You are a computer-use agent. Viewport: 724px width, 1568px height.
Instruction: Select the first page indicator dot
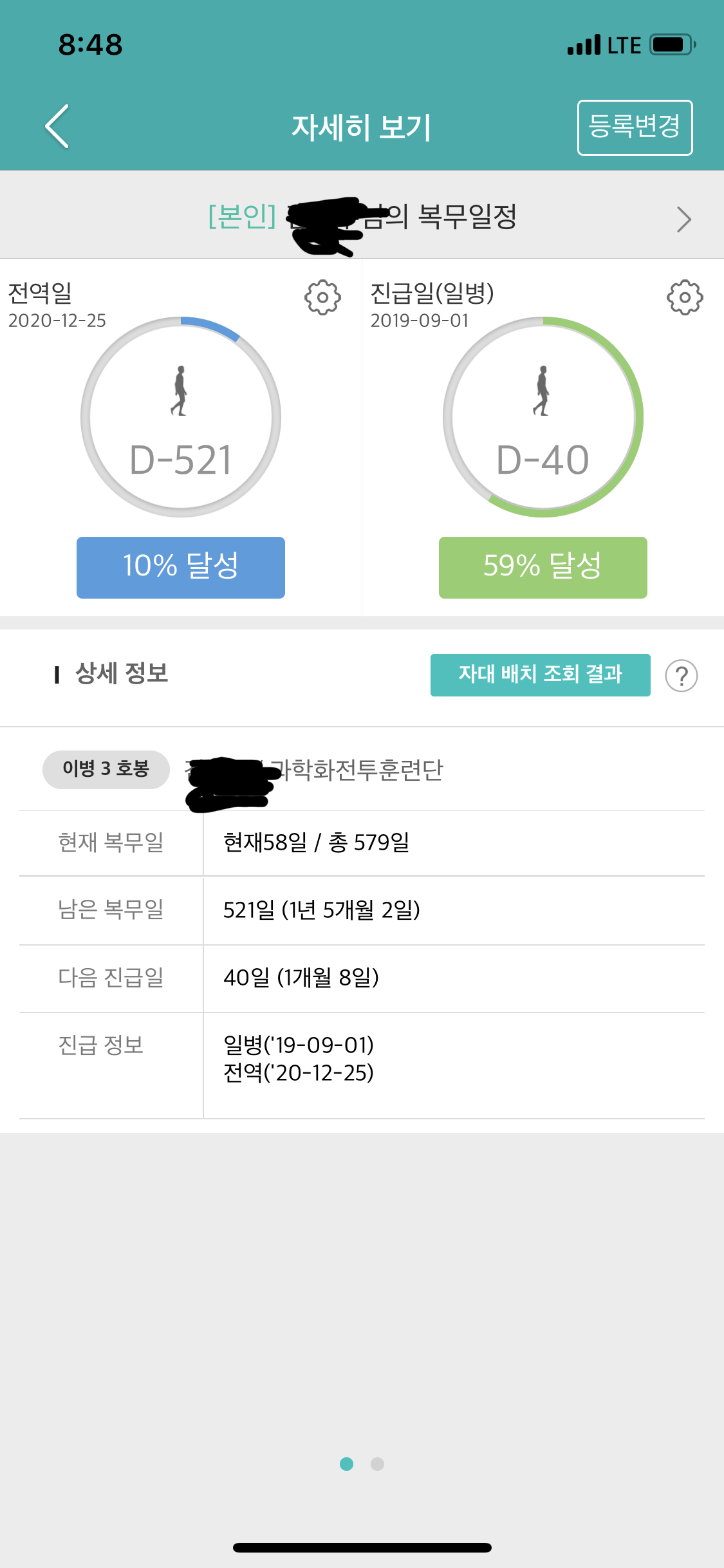pyautogui.click(x=347, y=1464)
